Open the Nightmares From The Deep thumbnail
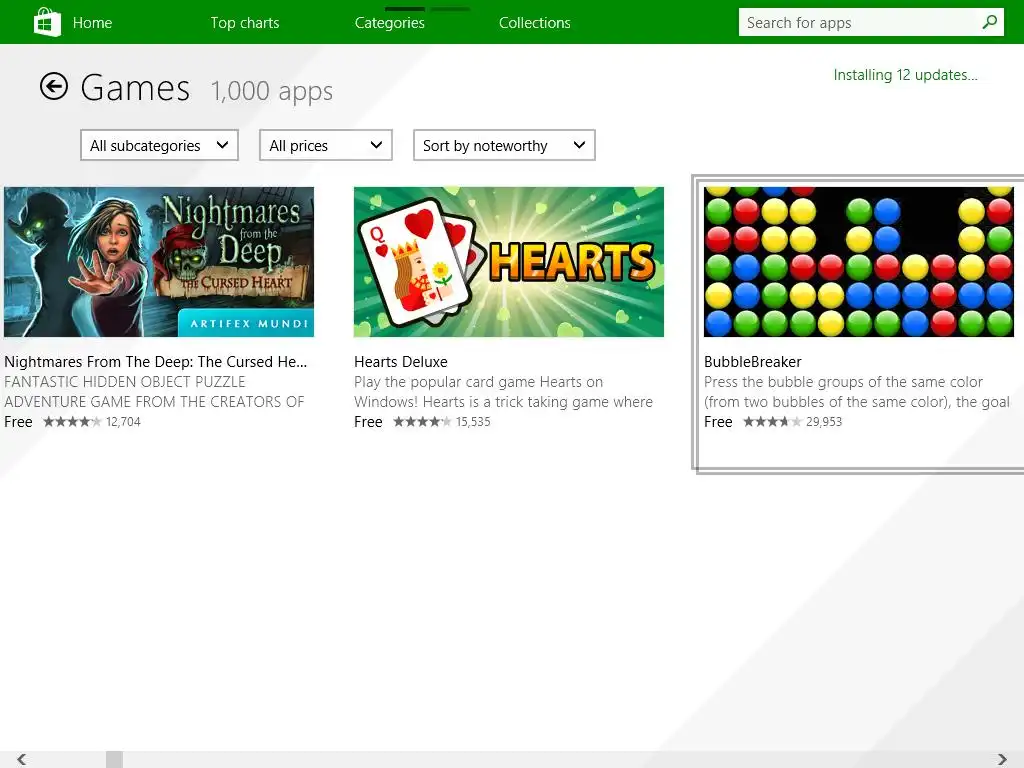 tap(159, 262)
